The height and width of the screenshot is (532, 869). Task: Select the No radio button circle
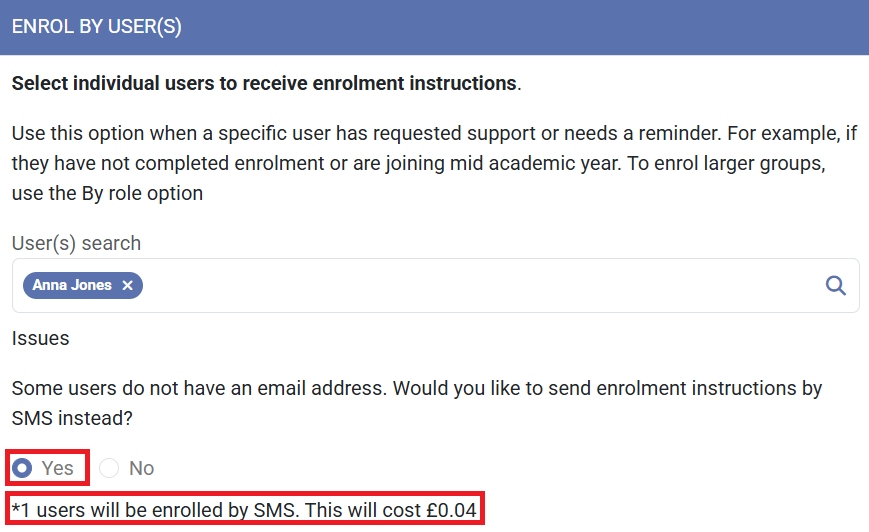pos(109,468)
